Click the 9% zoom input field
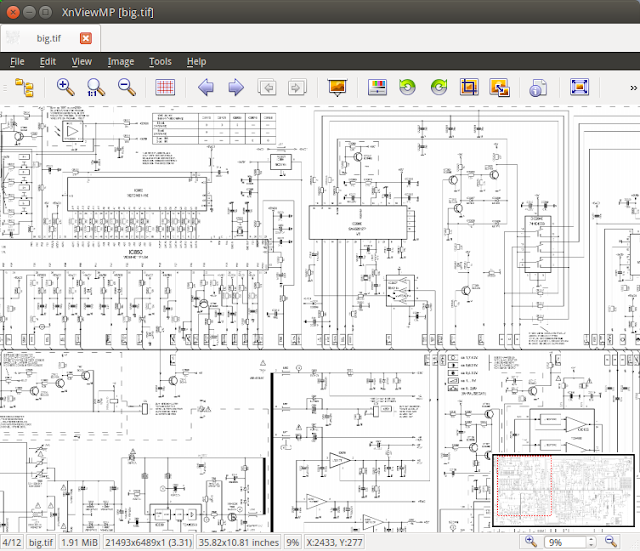640x551 pixels. tap(566, 542)
